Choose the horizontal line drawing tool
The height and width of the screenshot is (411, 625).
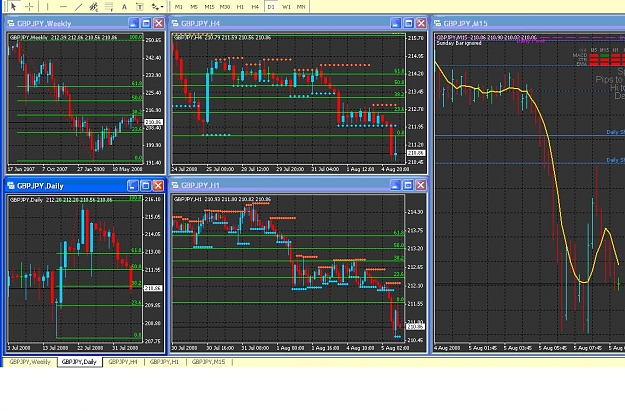click(x=63, y=6)
